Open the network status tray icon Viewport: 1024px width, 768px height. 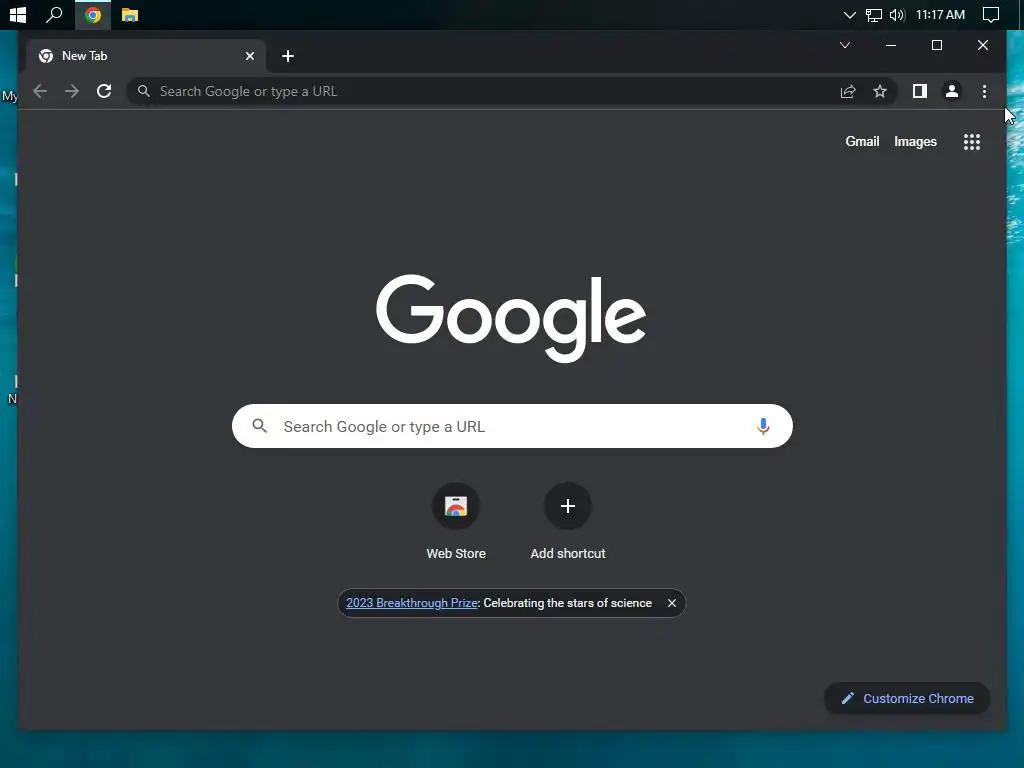(x=873, y=15)
